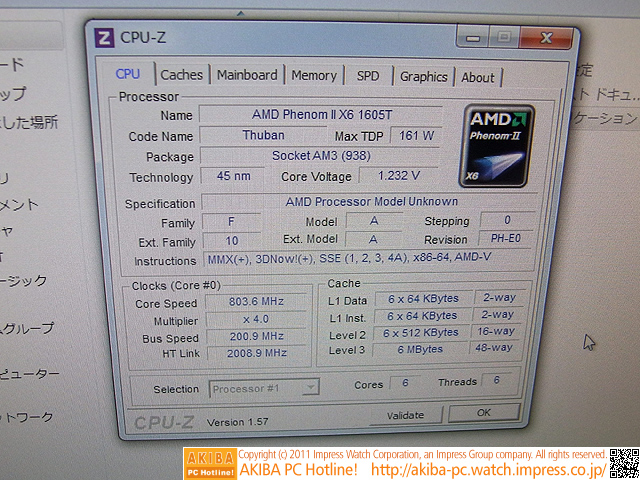Minimize the CPU-Z window
Image resolution: width=640 pixels, height=480 pixels.
click(x=473, y=38)
